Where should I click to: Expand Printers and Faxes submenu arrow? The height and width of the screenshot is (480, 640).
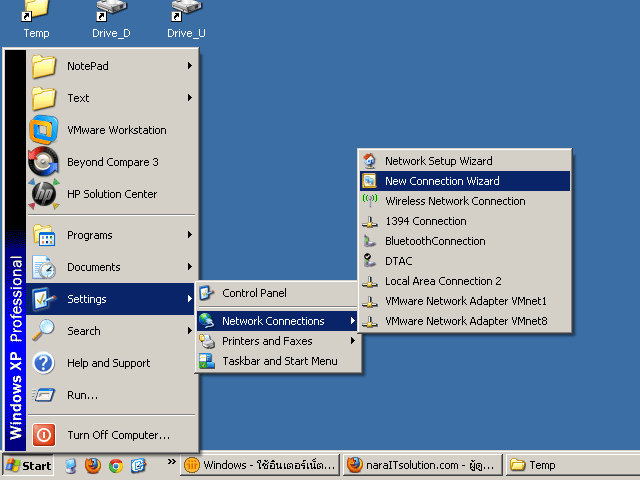[x=353, y=340]
